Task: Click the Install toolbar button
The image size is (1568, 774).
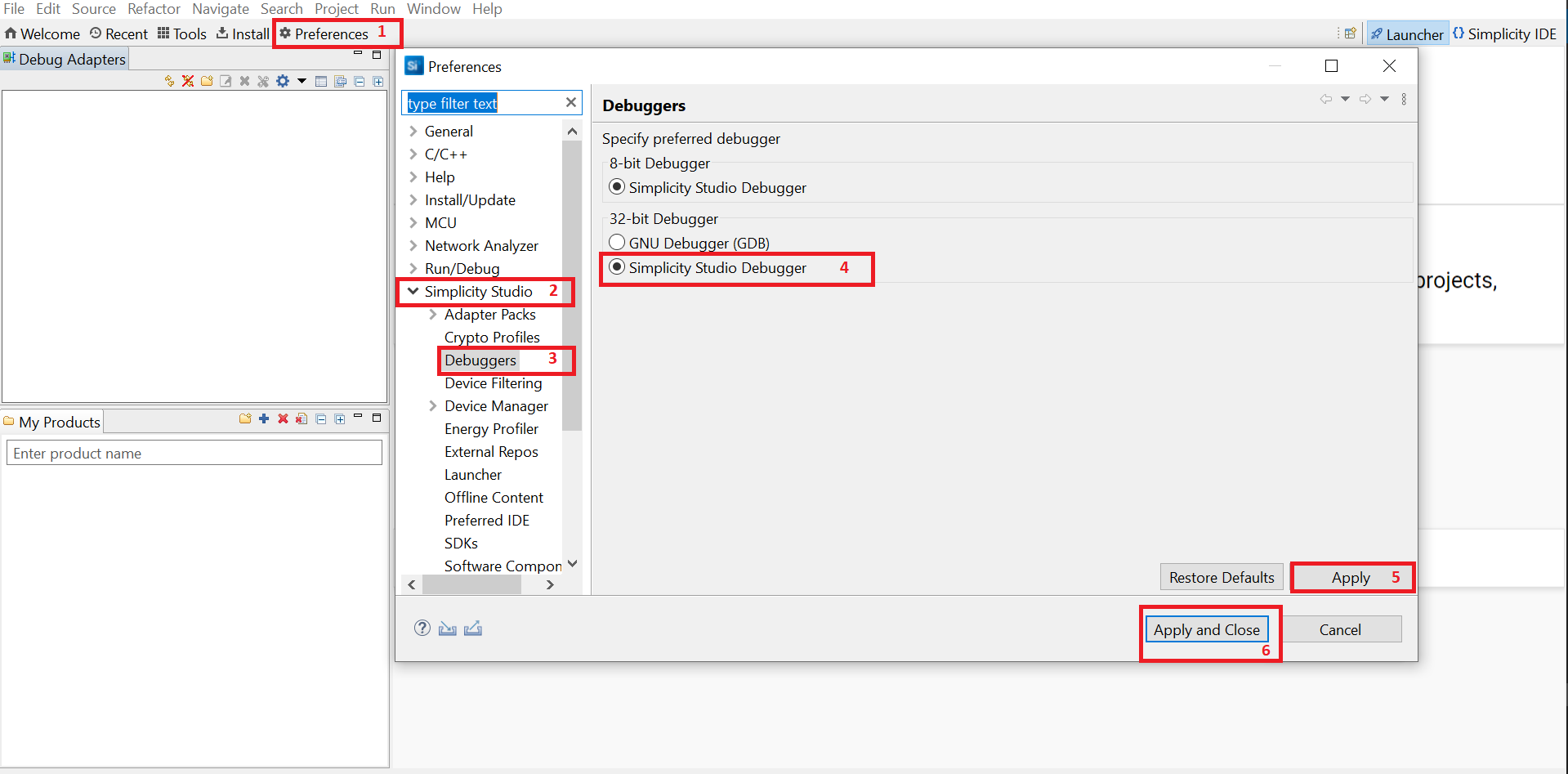Action: coord(243,34)
